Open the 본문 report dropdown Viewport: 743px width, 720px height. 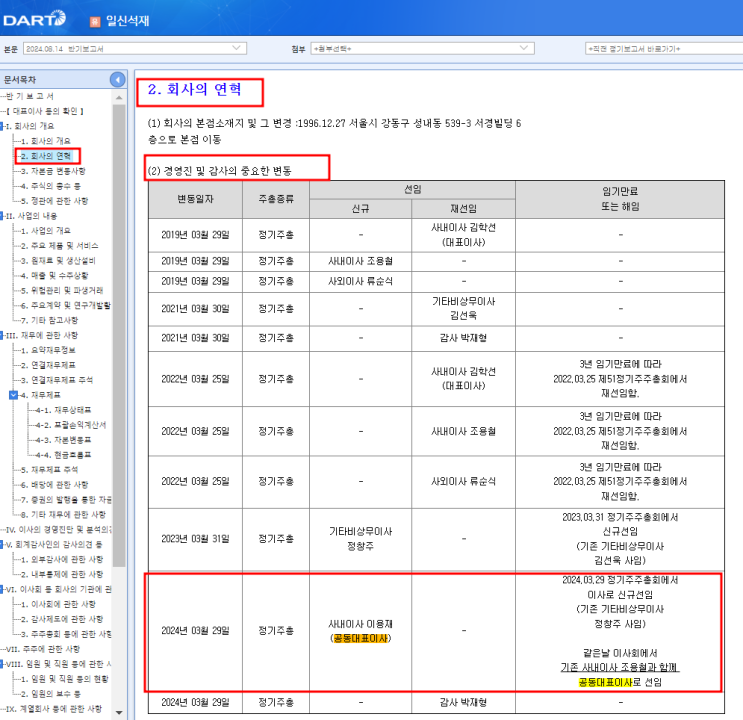click(x=135, y=49)
